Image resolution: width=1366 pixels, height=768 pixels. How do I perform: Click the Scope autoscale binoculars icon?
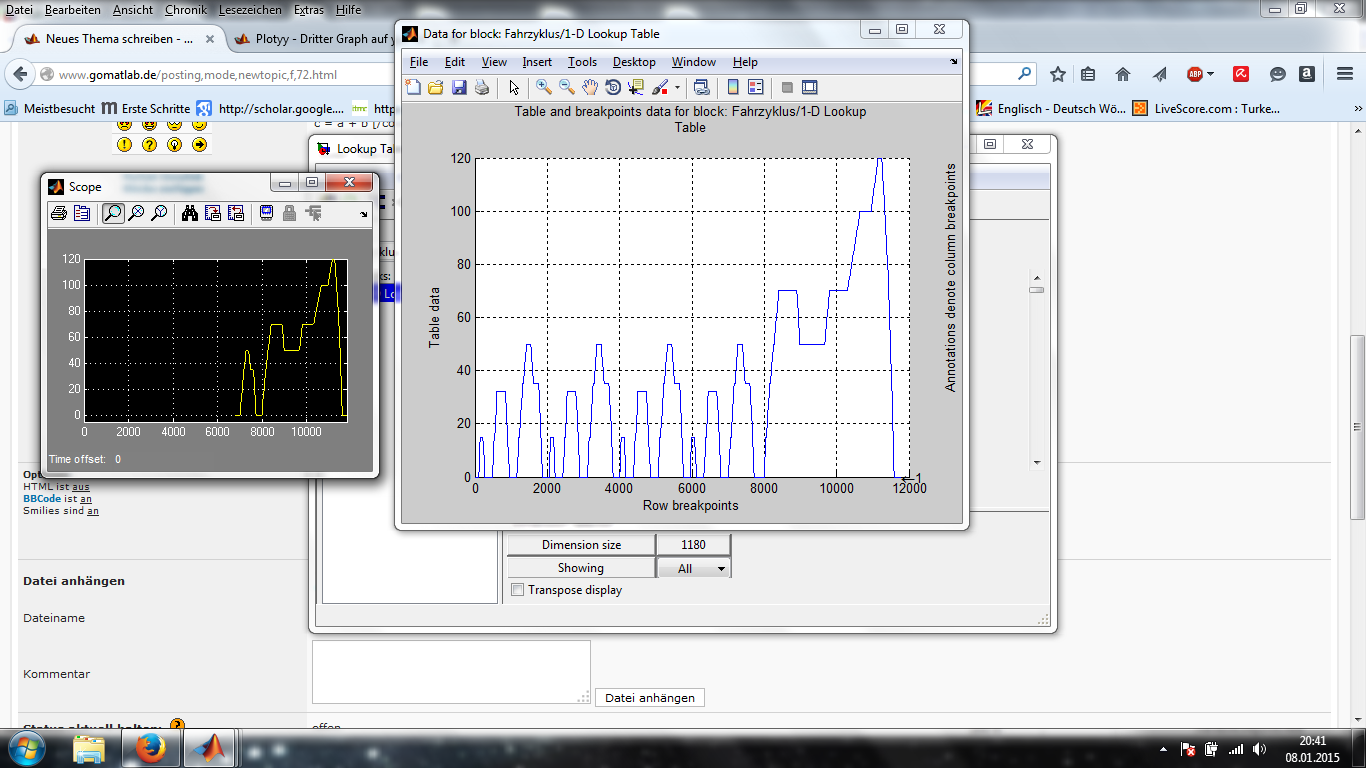click(189, 213)
